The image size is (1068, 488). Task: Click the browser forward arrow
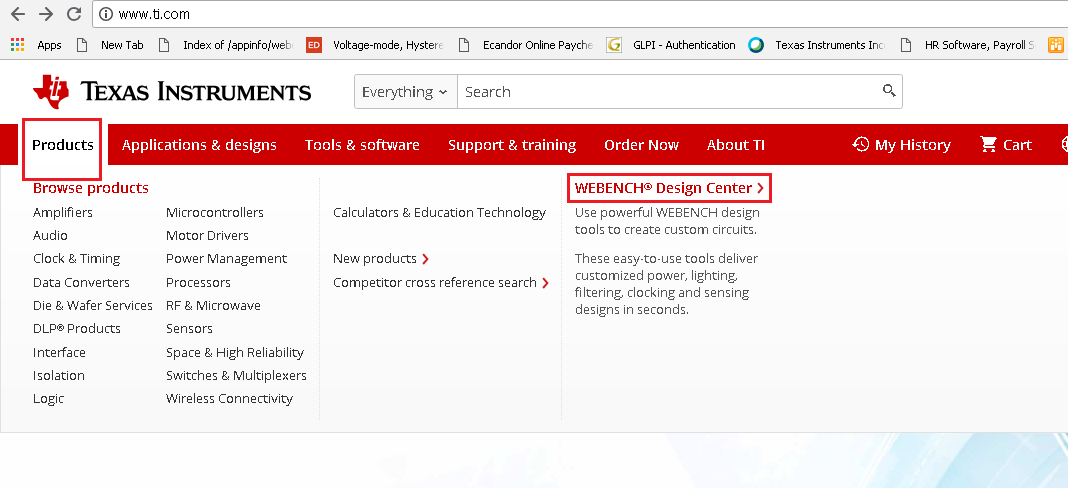point(46,14)
